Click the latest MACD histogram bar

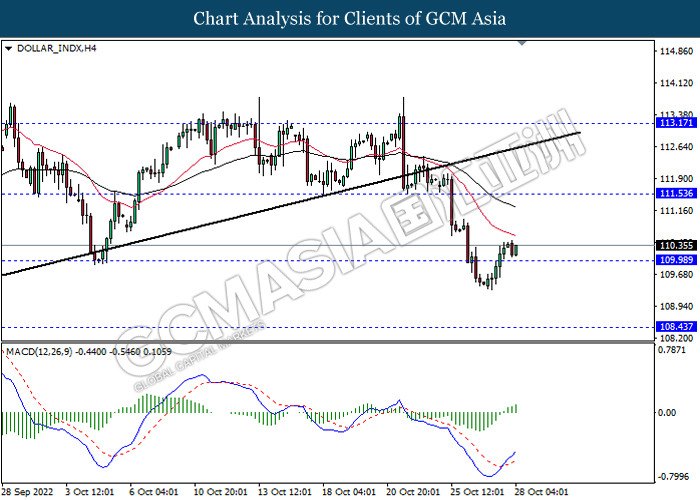pyautogui.click(x=516, y=408)
